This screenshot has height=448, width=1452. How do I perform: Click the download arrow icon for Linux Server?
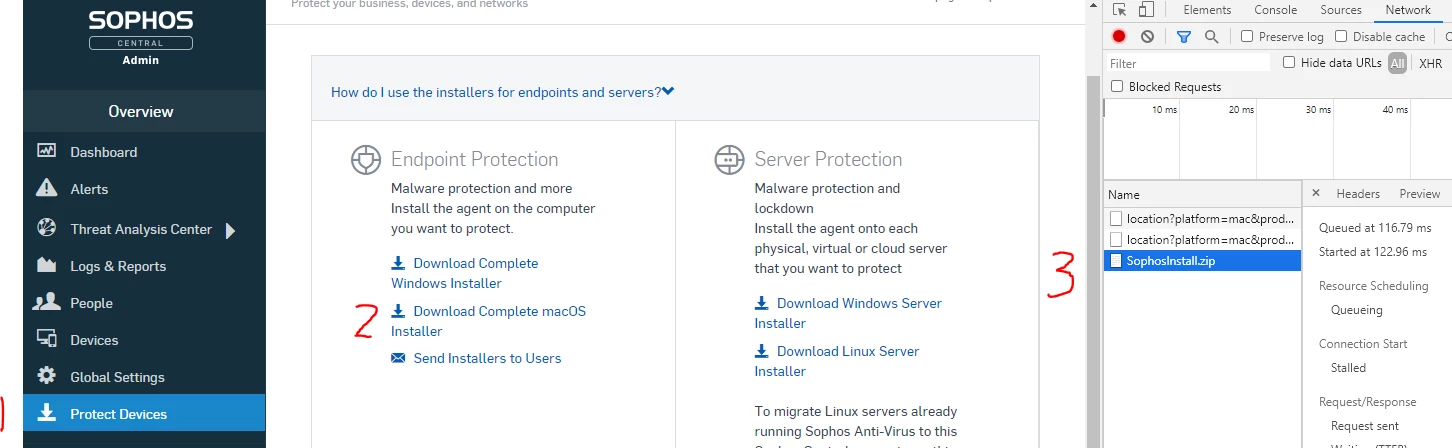762,351
